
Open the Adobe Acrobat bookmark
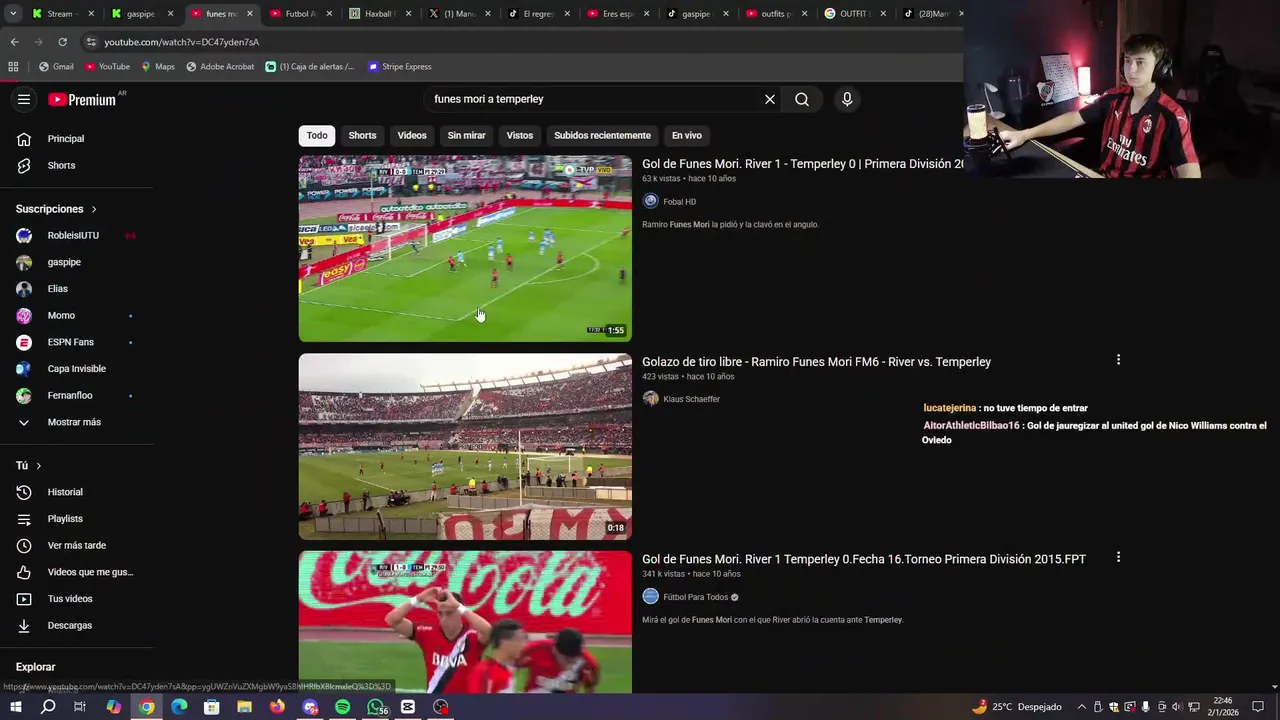click(x=220, y=67)
